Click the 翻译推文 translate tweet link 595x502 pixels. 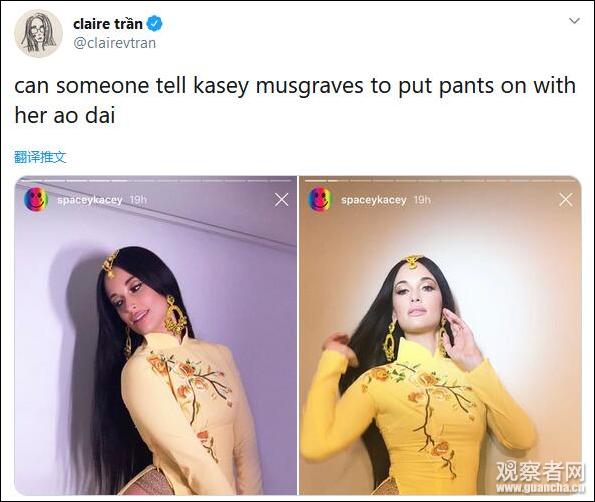pos(40,157)
